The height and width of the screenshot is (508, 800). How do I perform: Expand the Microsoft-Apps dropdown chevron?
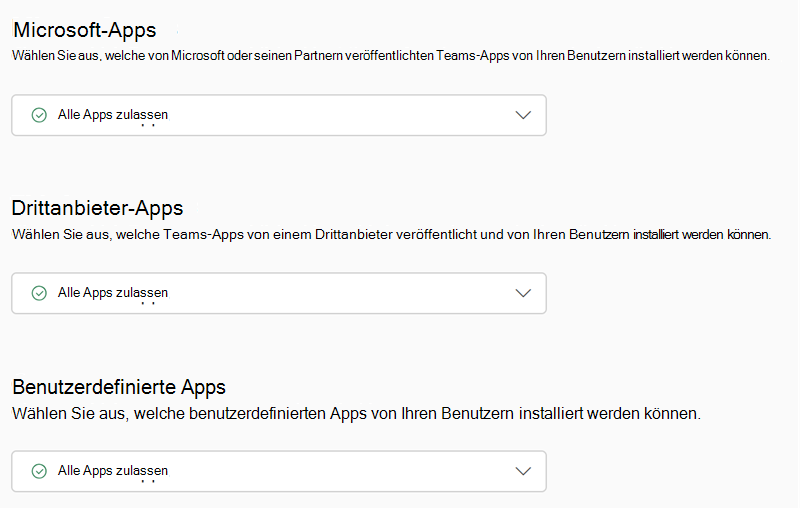[x=523, y=115]
